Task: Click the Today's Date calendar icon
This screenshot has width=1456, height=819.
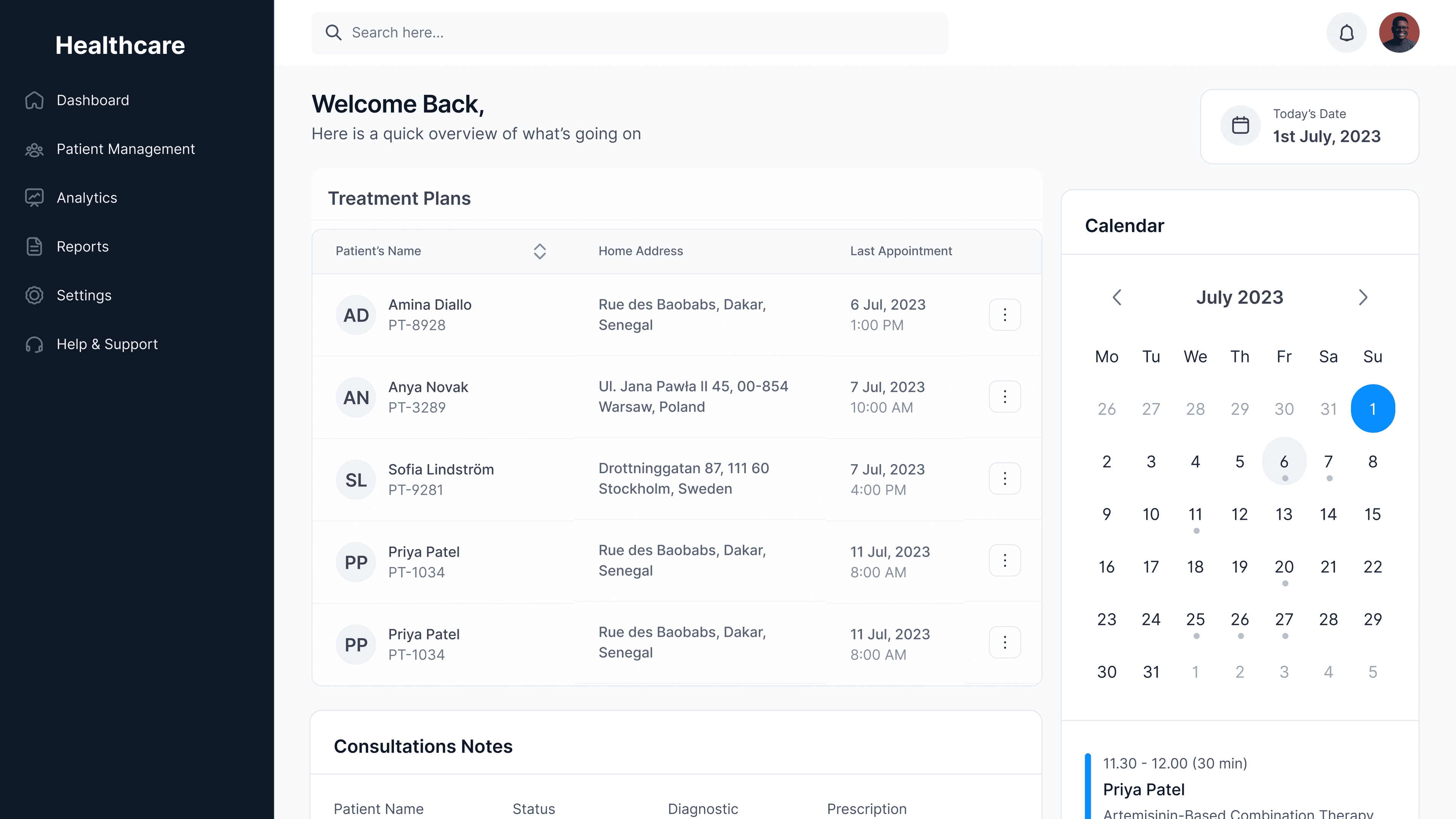Action: (x=1240, y=126)
